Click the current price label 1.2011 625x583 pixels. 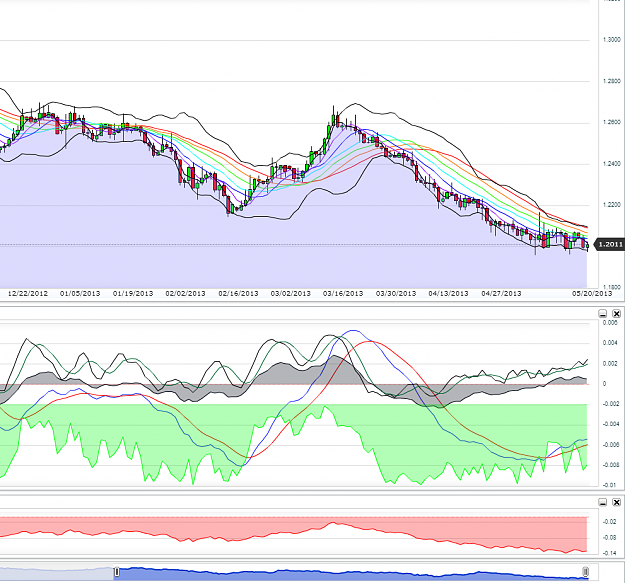[610, 244]
